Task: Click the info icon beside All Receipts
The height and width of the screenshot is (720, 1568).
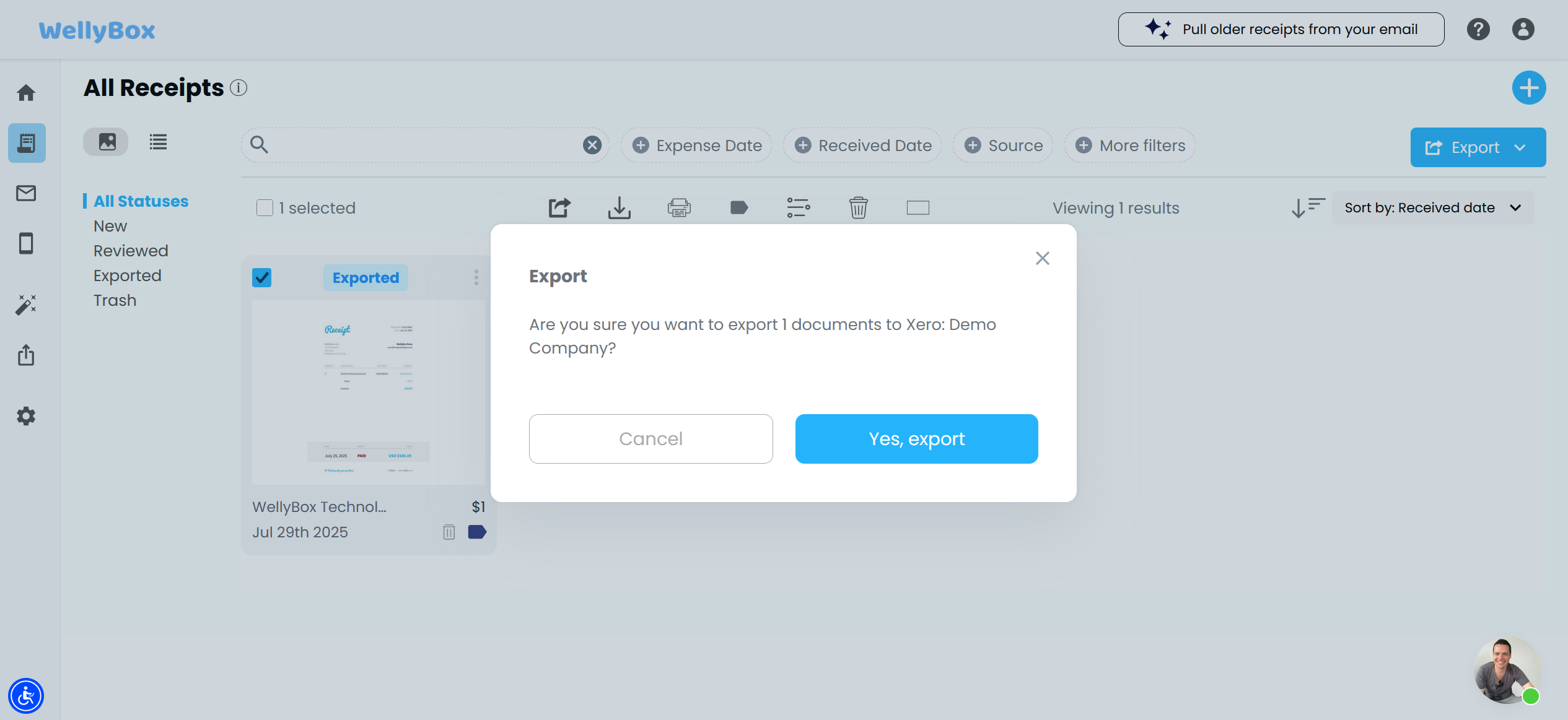Action: (239, 88)
